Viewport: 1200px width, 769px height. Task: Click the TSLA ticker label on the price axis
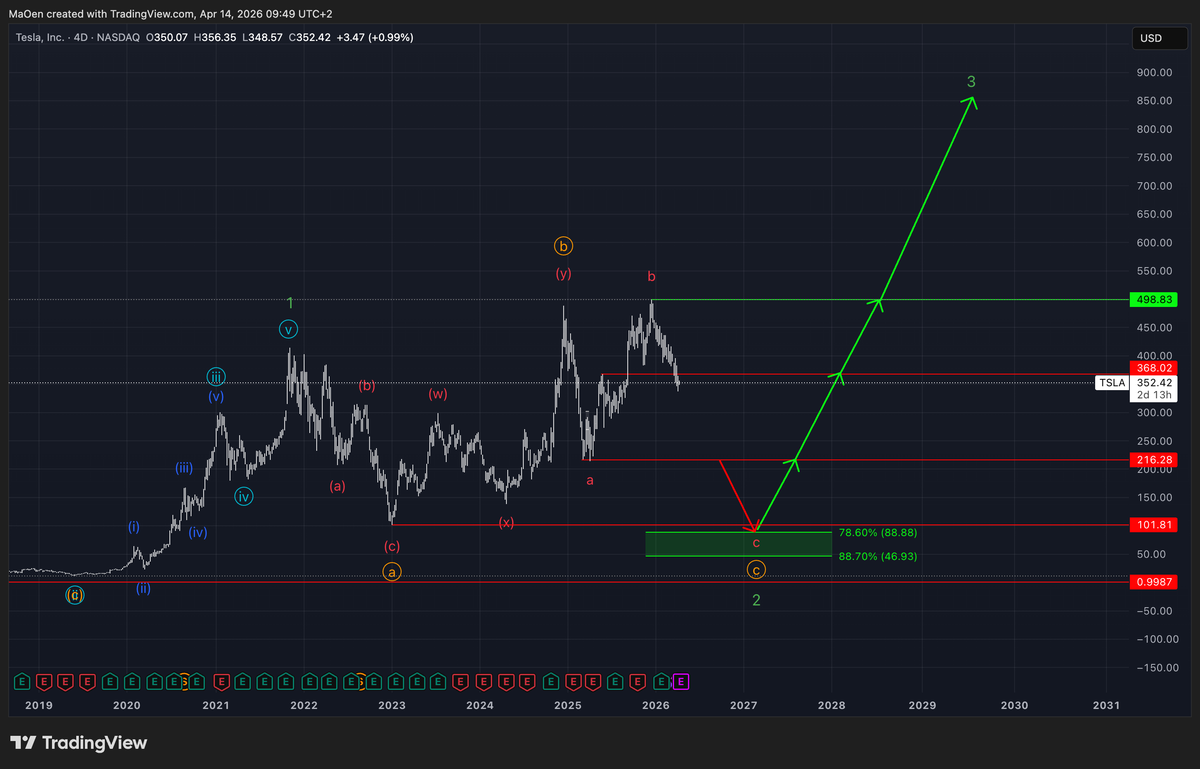(x=1112, y=382)
